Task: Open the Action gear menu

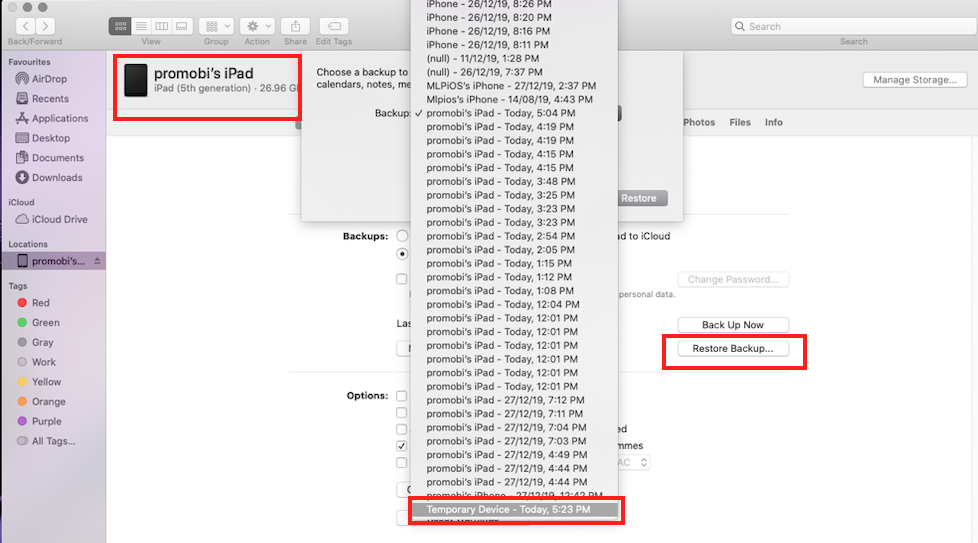Action: coord(257,26)
